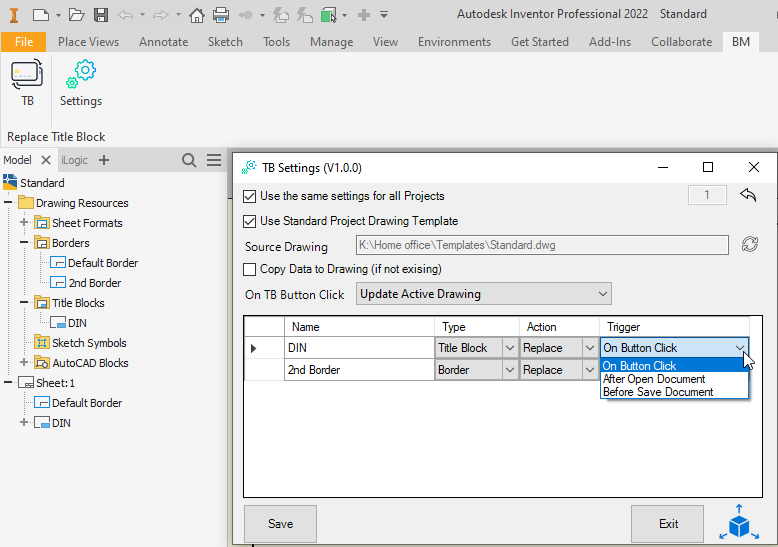This screenshot has width=778, height=547.
Task: Click the Undo arrow in quick access
Action: [125, 15]
